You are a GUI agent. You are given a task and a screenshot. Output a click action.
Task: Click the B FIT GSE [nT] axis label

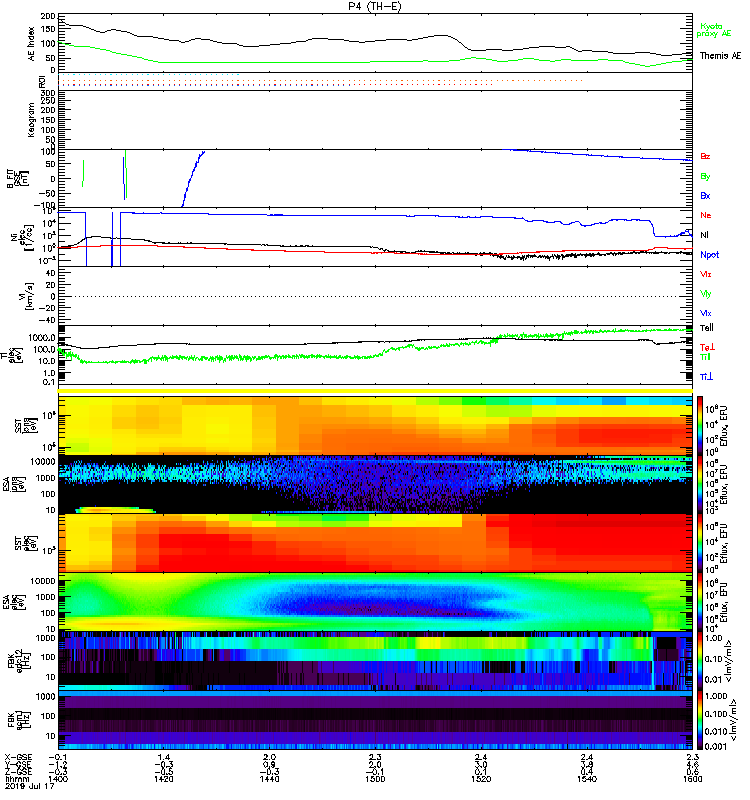click(x=16, y=179)
